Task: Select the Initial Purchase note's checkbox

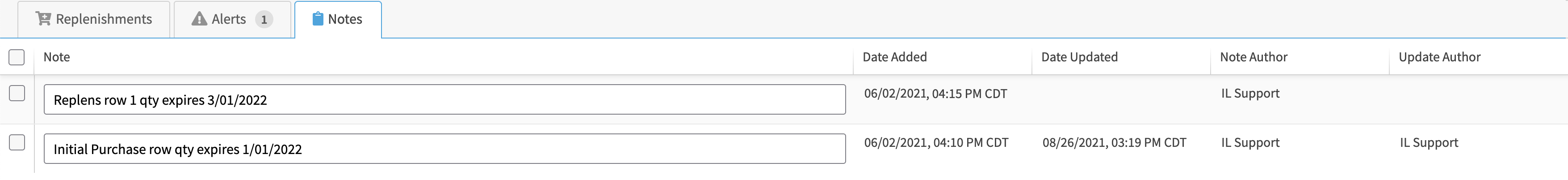Action: pos(17,143)
